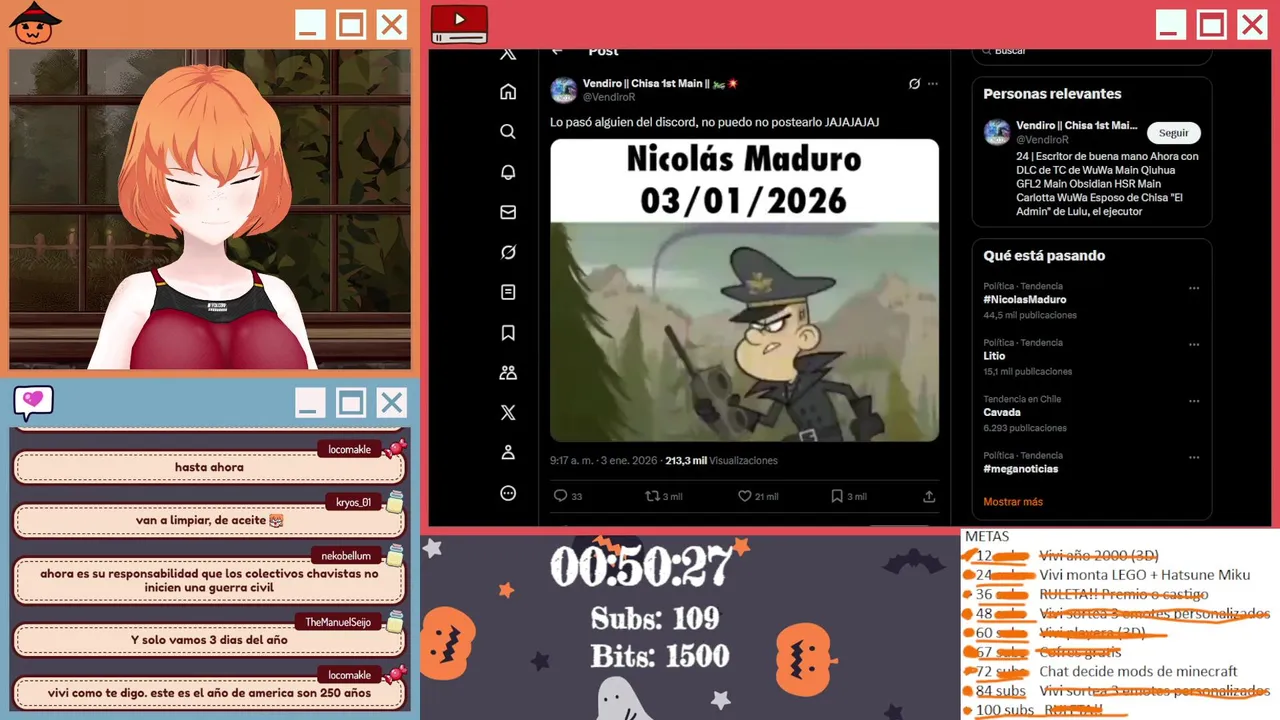The height and width of the screenshot is (720, 1280).
Task: Open the More circle icon in sidebar
Action: pyautogui.click(x=508, y=492)
